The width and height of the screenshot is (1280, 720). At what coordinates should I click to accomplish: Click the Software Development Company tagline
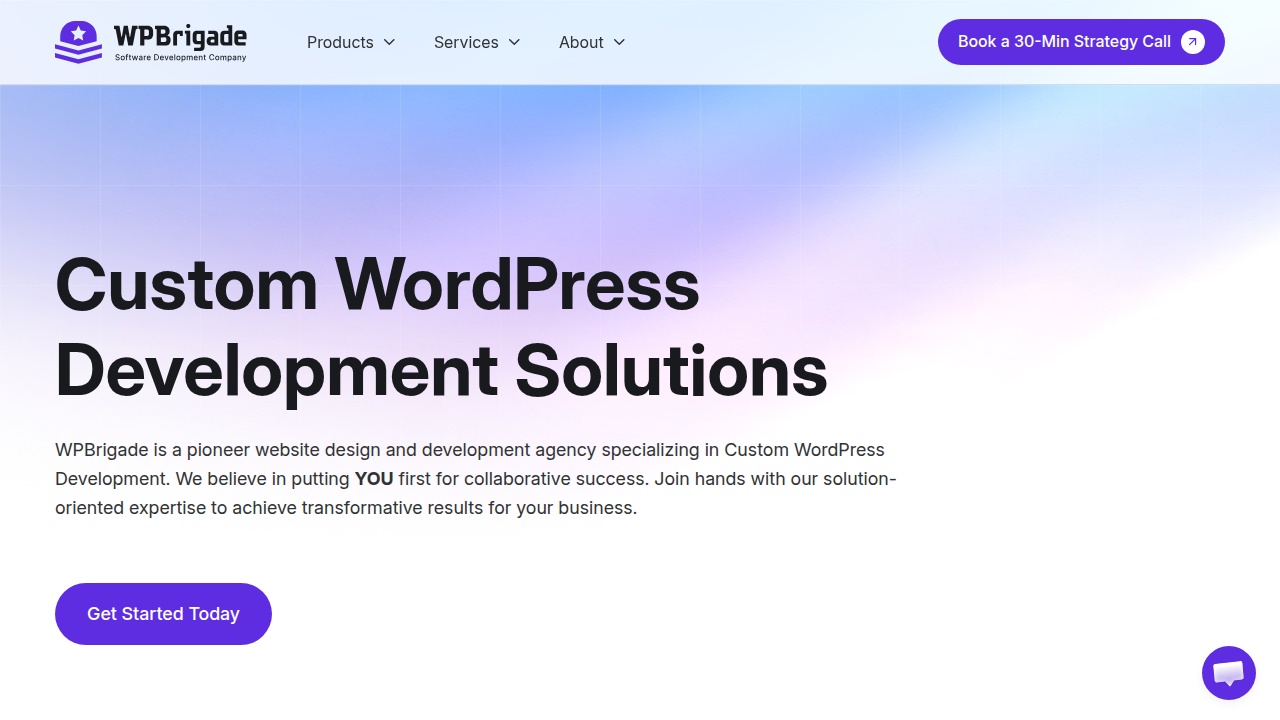180,58
